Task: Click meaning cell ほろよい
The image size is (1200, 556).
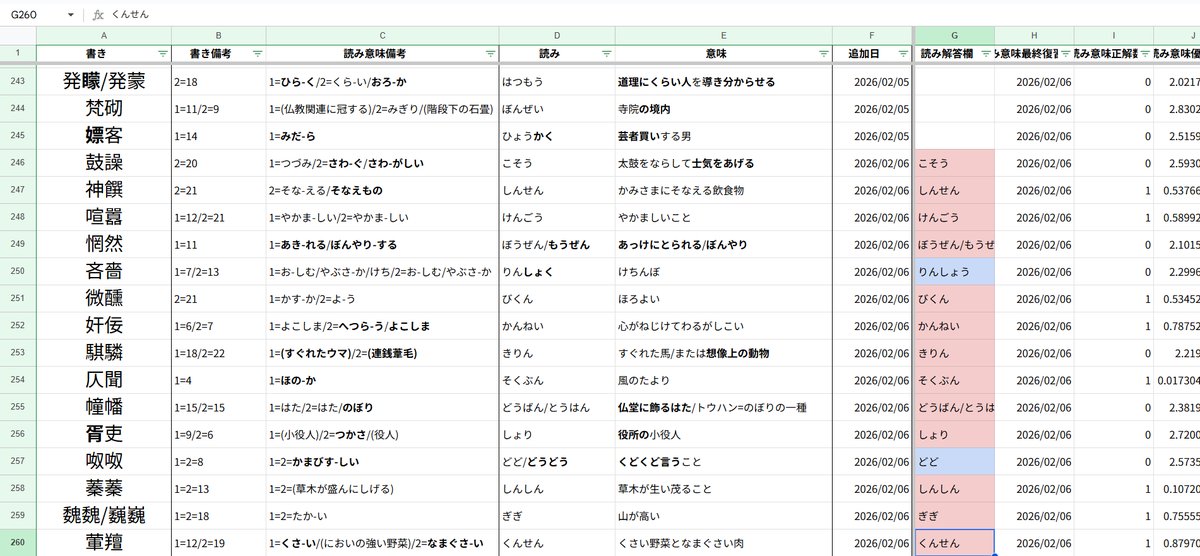Action: tap(723, 299)
